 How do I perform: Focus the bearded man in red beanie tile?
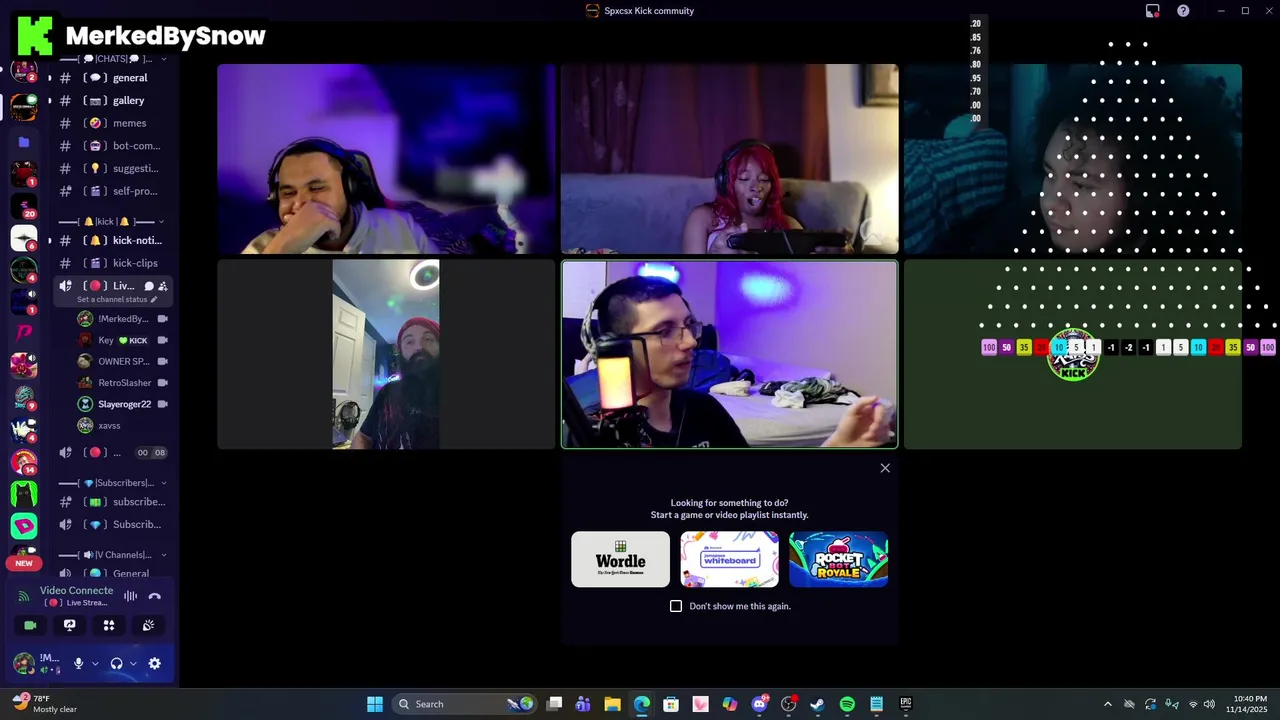(x=386, y=354)
